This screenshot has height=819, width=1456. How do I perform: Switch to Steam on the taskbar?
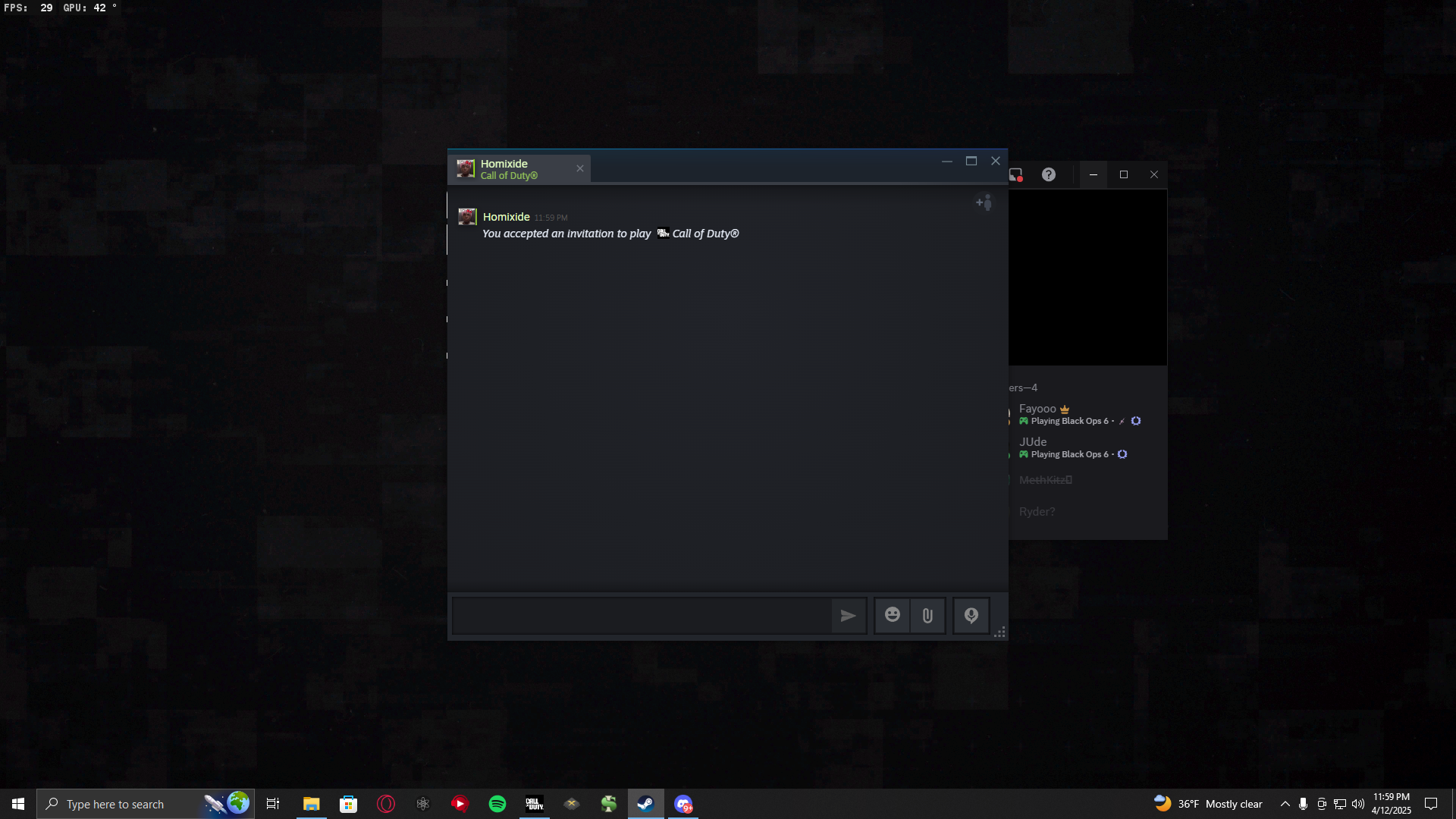click(646, 804)
